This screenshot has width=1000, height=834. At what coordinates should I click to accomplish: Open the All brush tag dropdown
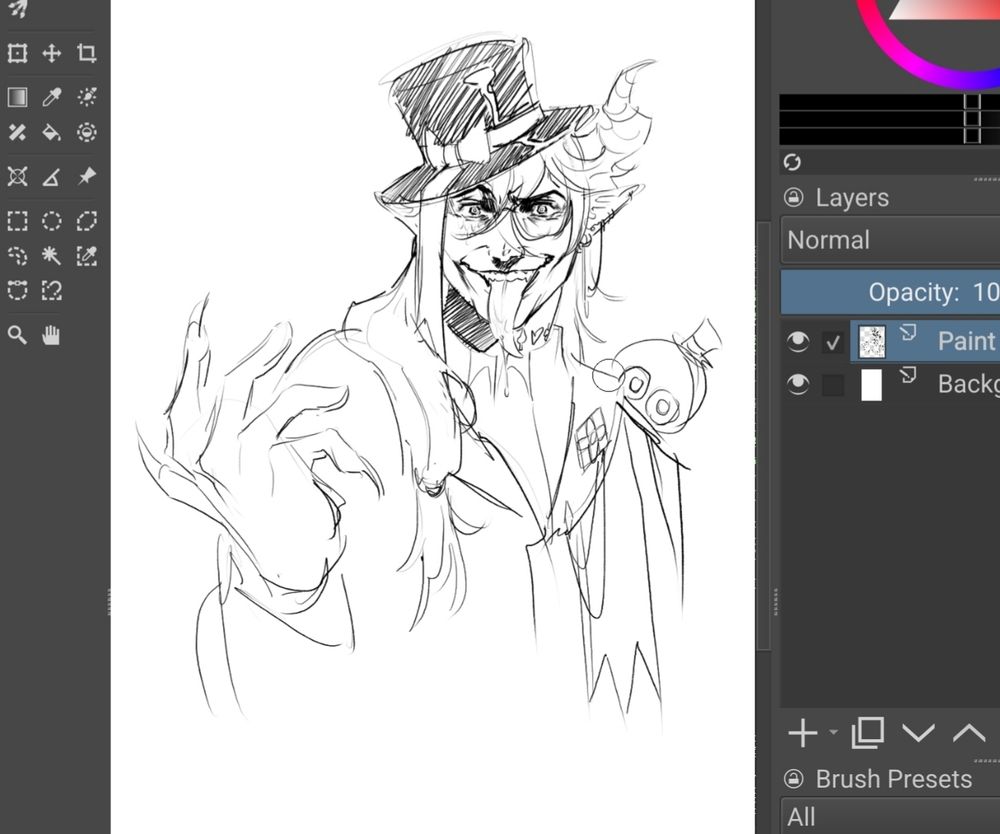pyautogui.click(x=890, y=816)
